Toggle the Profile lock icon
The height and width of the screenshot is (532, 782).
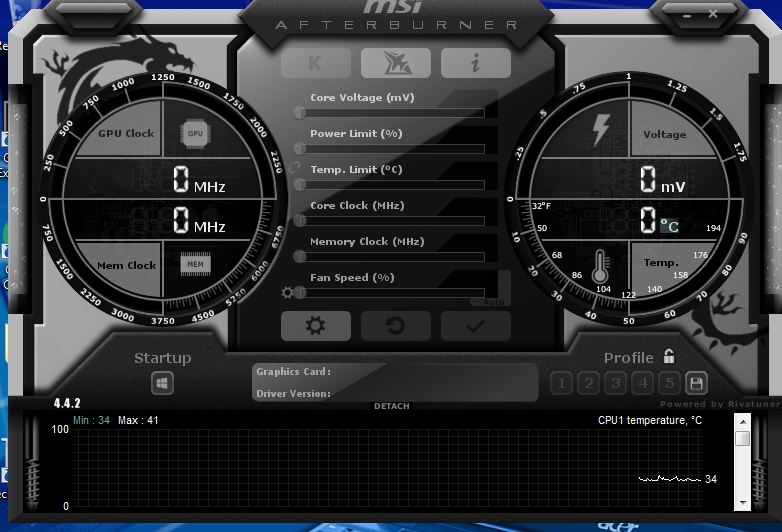[x=668, y=356]
